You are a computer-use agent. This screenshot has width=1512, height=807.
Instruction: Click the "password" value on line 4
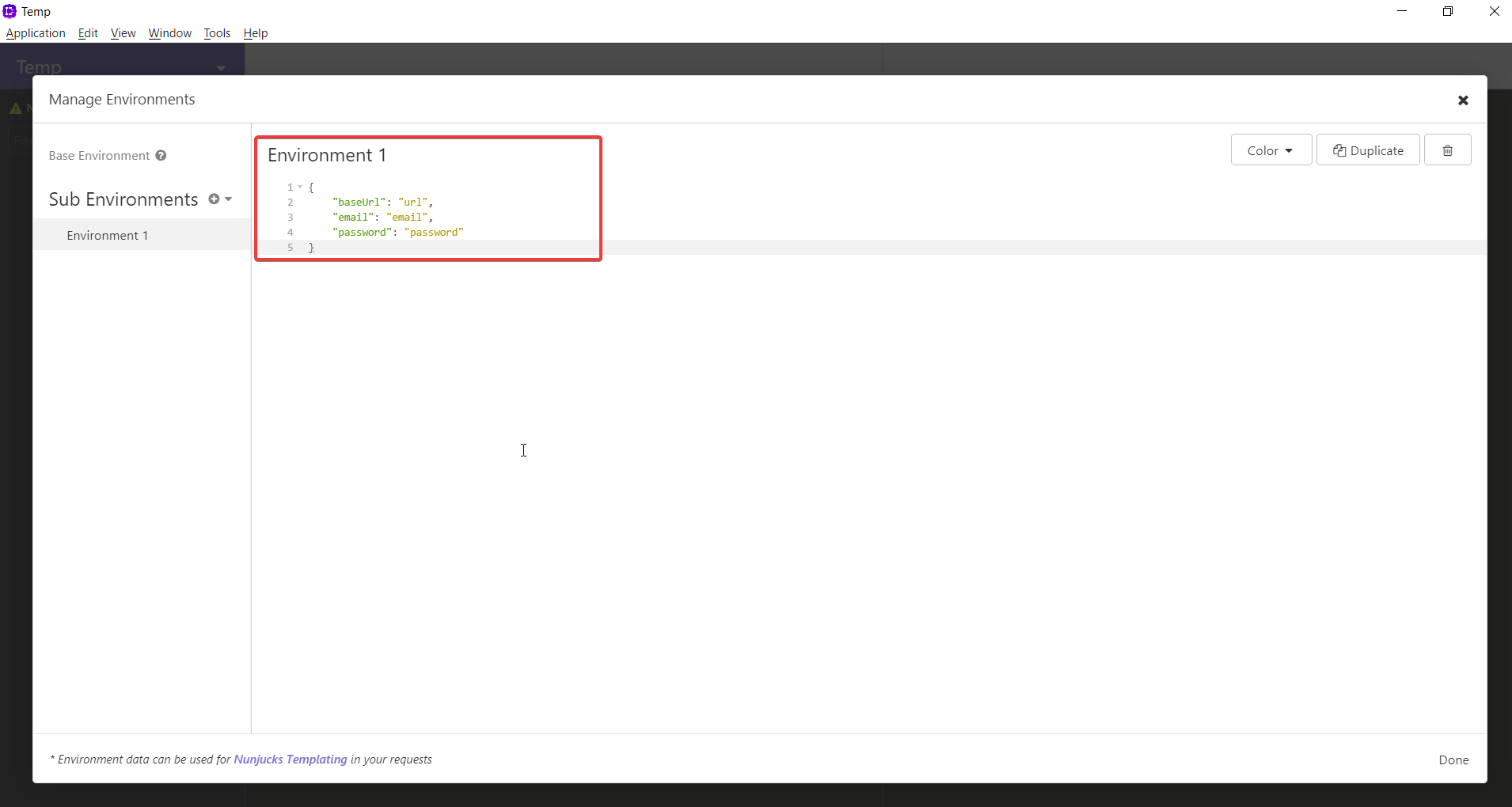[434, 233]
